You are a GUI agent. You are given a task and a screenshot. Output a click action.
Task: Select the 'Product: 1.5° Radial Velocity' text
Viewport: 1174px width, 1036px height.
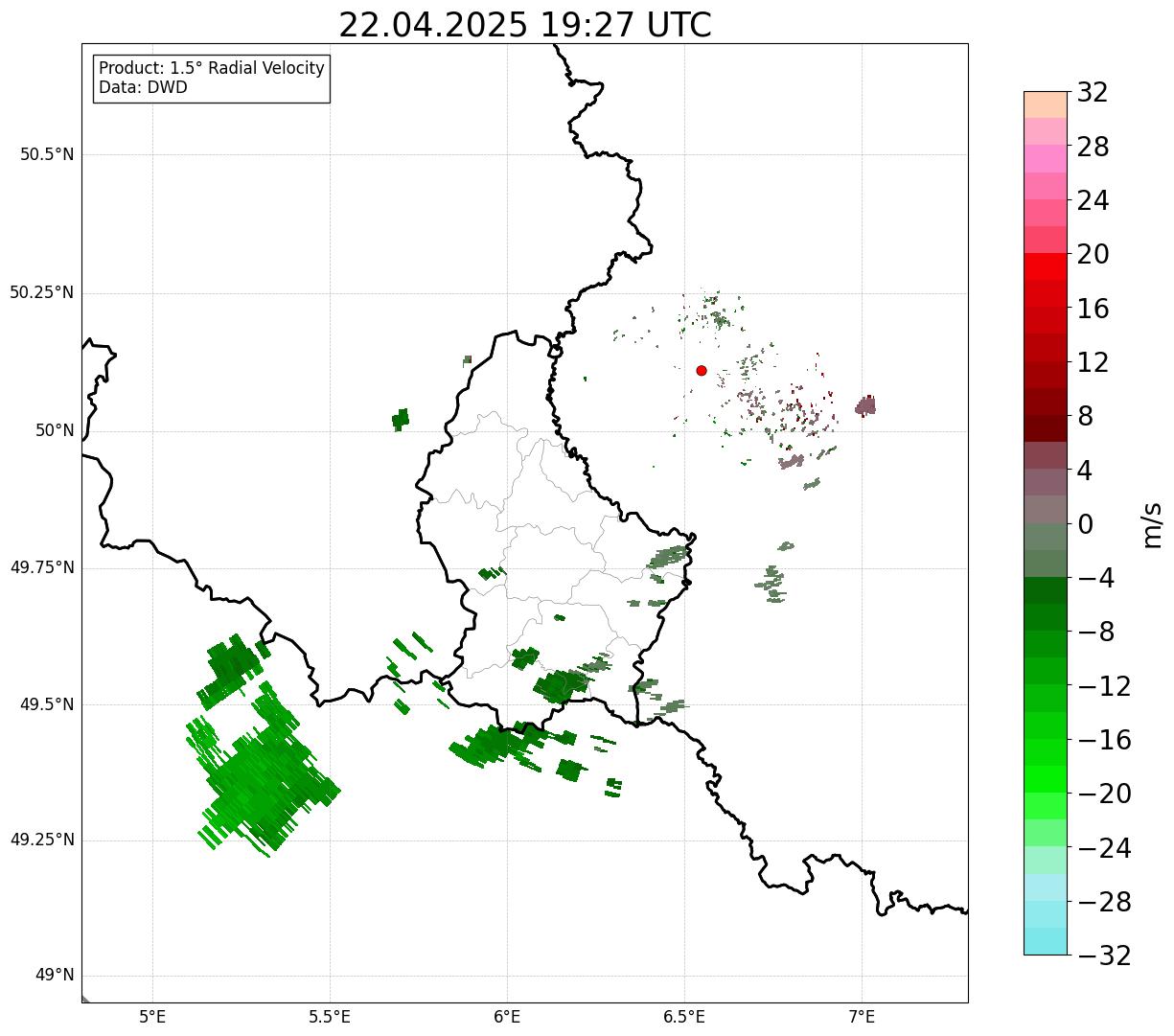click(212, 69)
